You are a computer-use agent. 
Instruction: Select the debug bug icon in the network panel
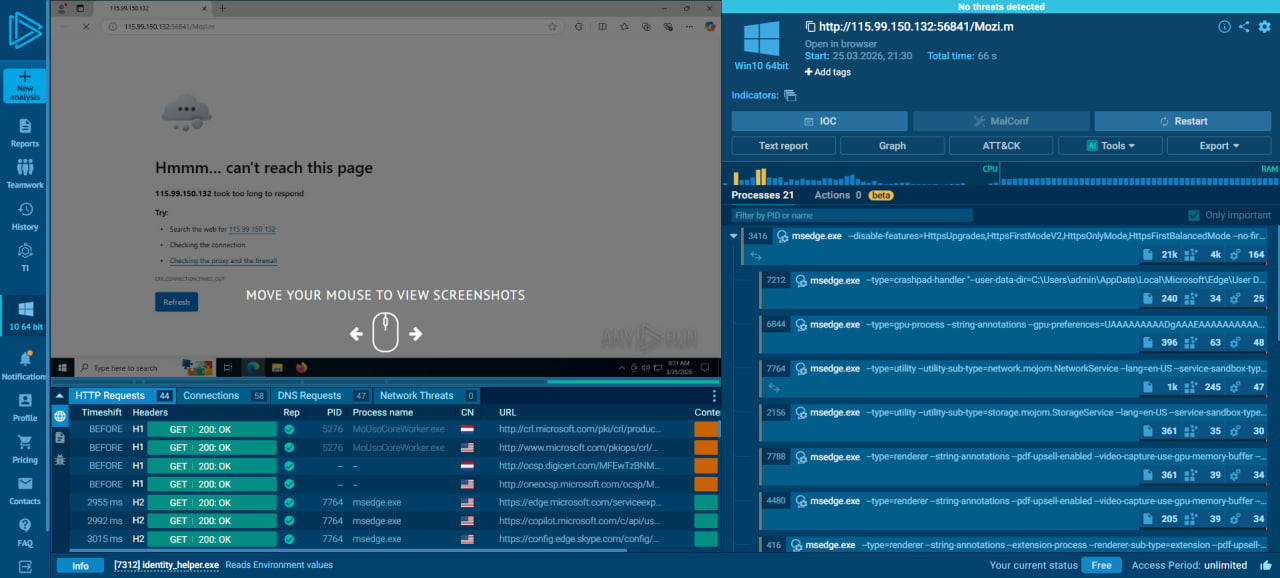tap(60, 459)
